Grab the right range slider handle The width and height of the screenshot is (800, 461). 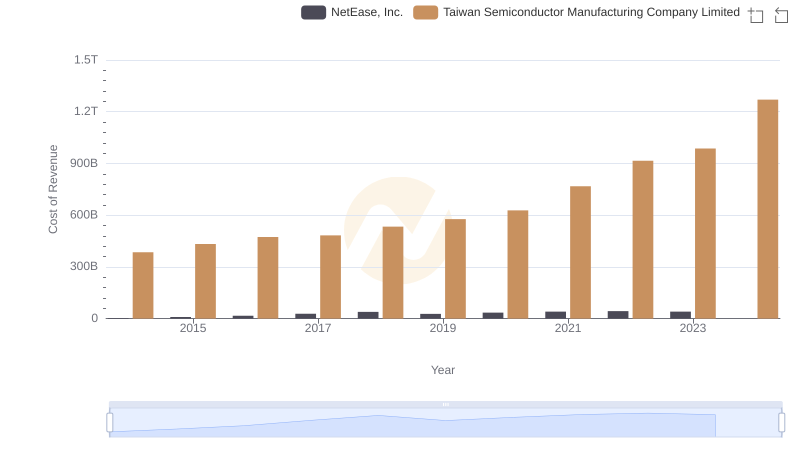[782, 423]
